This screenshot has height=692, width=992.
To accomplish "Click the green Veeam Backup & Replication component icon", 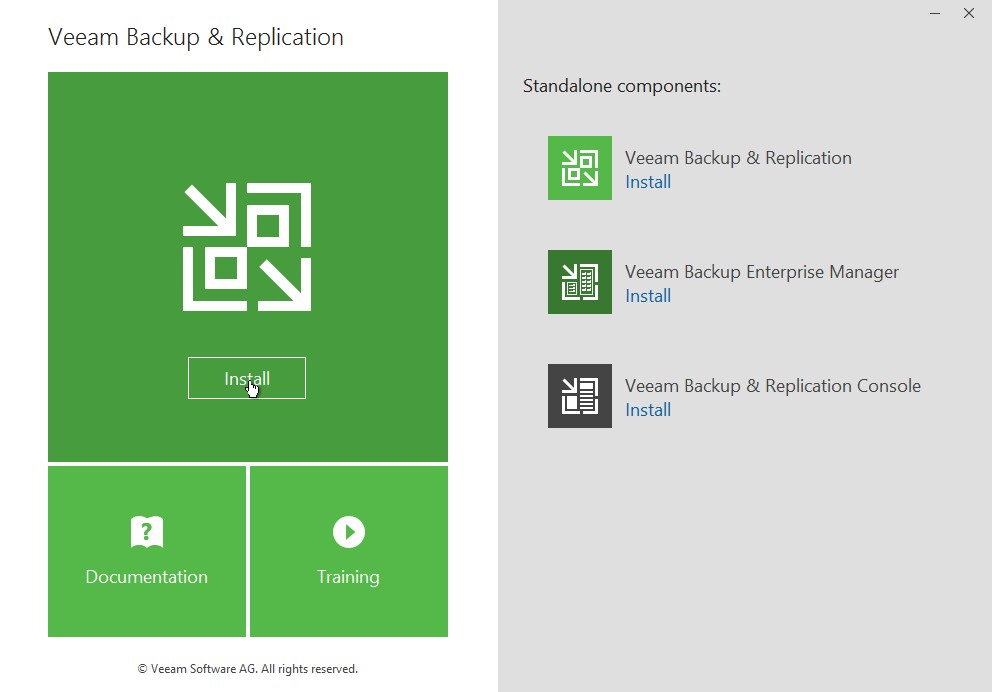I will [580, 168].
